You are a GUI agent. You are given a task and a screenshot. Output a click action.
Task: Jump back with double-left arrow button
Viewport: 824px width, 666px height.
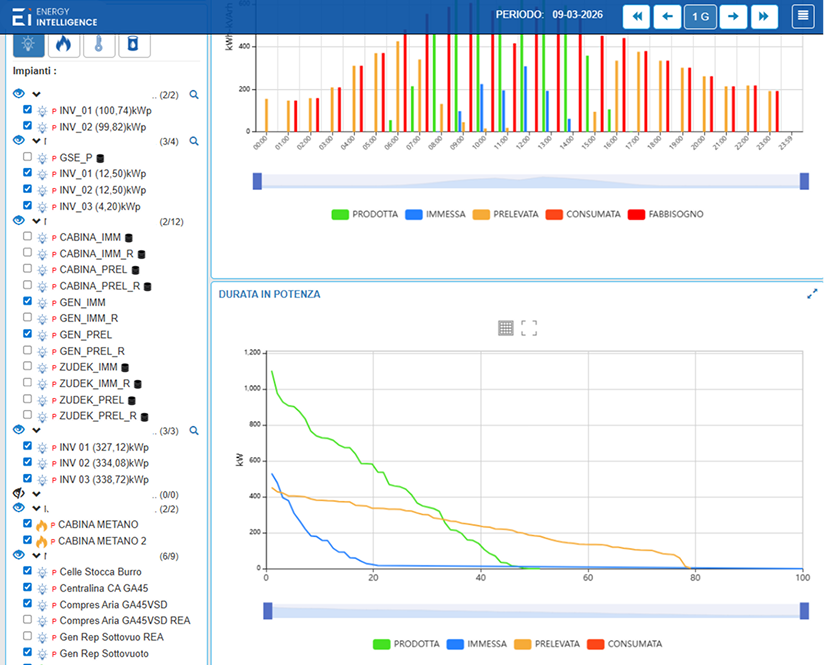coord(635,16)
